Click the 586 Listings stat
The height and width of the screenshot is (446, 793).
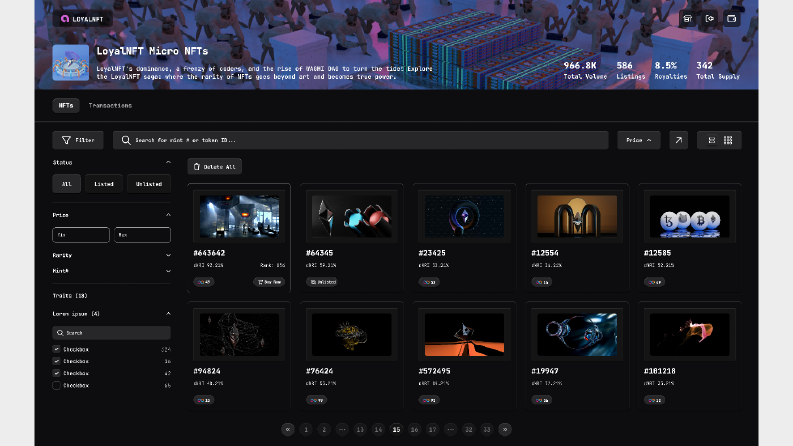tap(630, 70)
